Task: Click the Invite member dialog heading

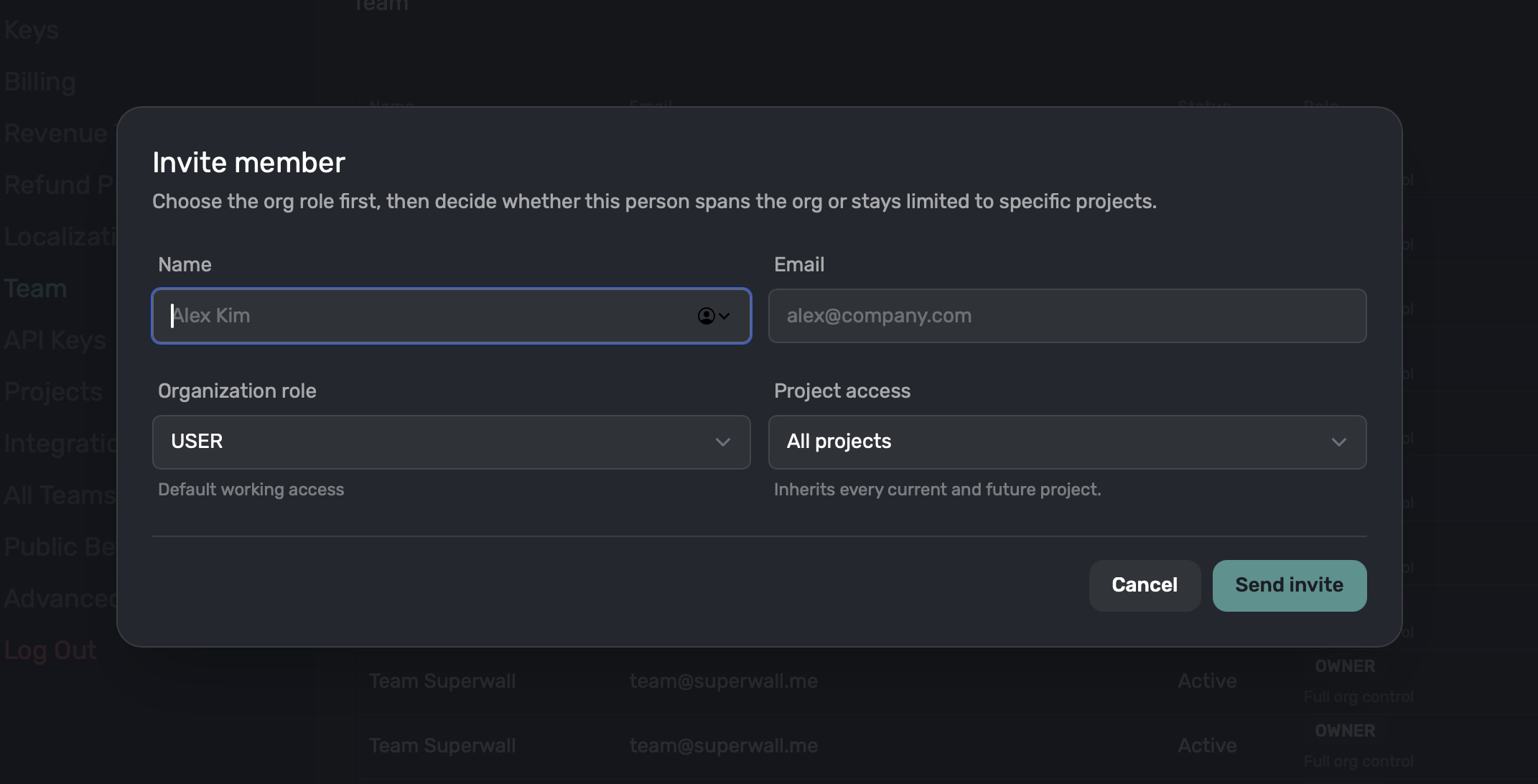Action: coord(248,163)
